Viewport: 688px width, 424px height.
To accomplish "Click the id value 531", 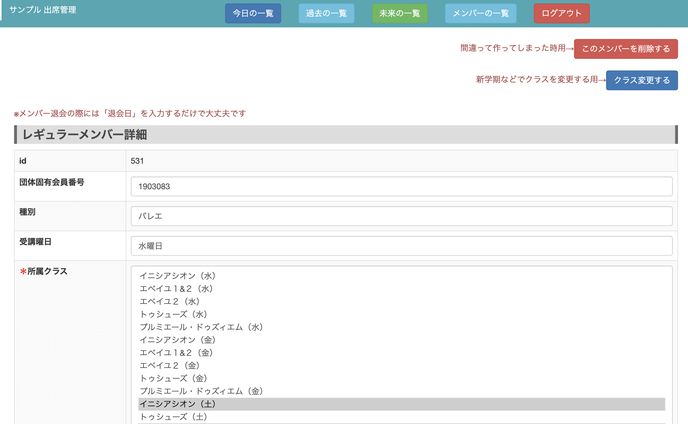I will point(137,161).
